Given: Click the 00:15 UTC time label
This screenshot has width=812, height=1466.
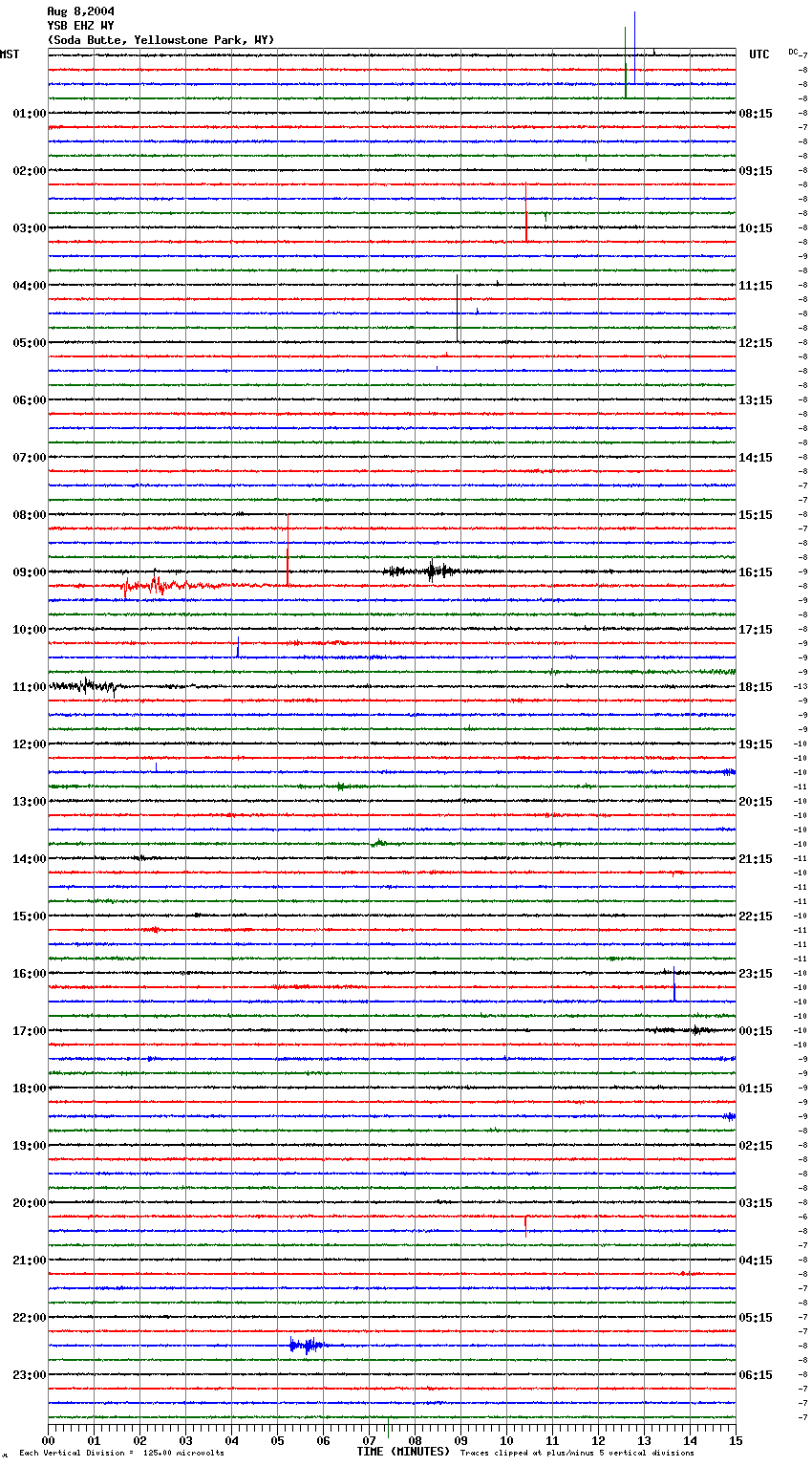Looking at the screenshot, I should [756, 1031].
